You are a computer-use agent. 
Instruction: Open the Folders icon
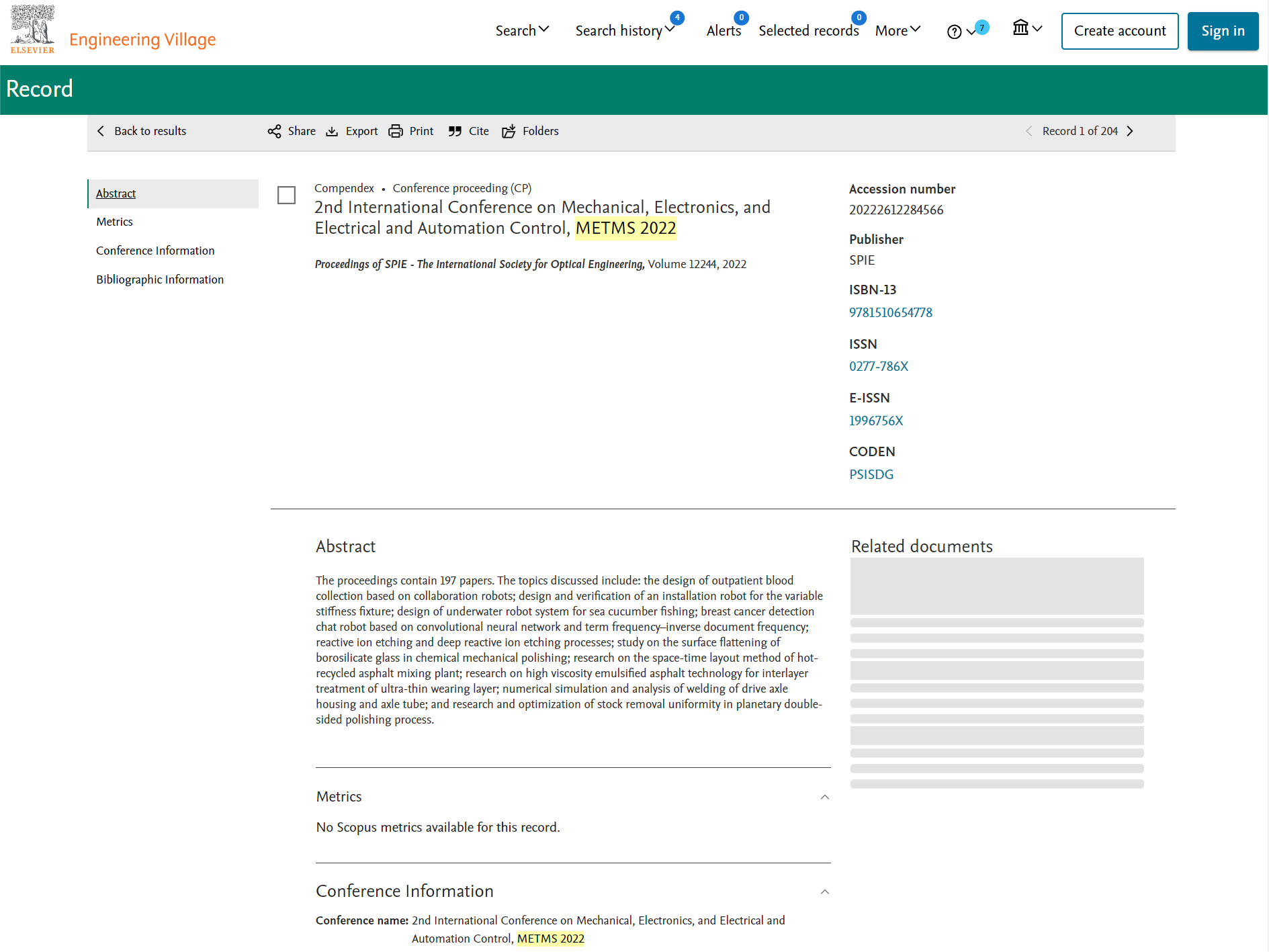[x=509, y=132]
